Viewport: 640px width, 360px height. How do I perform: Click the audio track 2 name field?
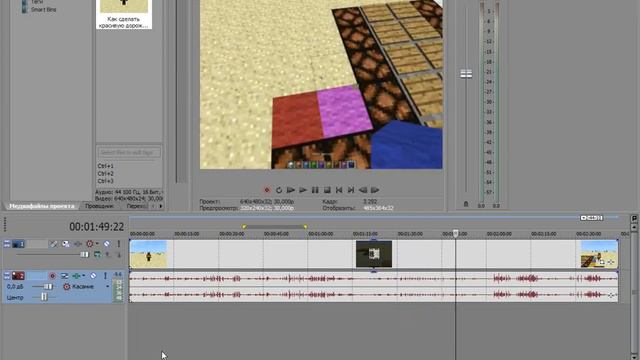click(37, 276)
